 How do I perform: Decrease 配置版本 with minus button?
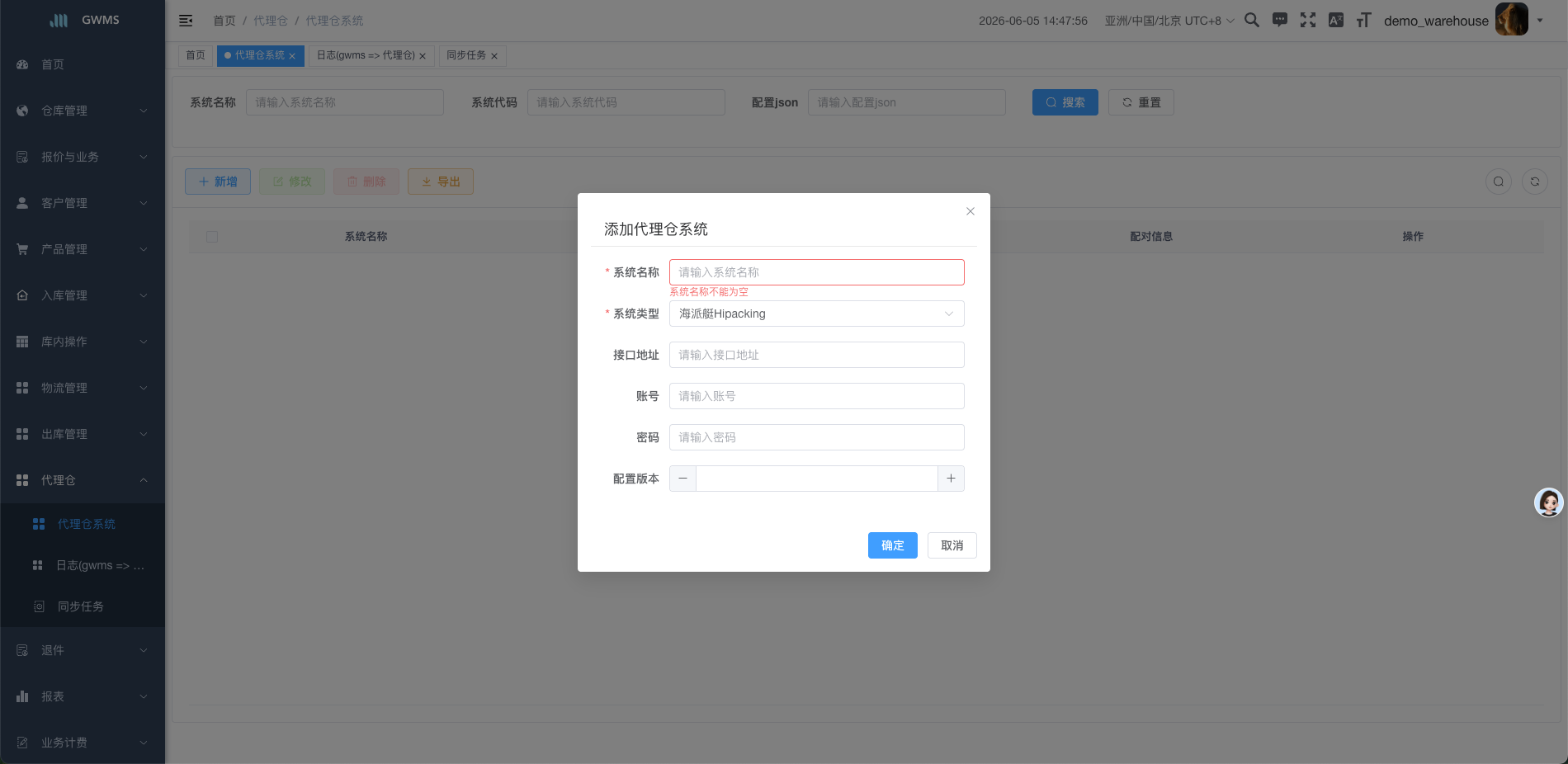pos(682,479)
